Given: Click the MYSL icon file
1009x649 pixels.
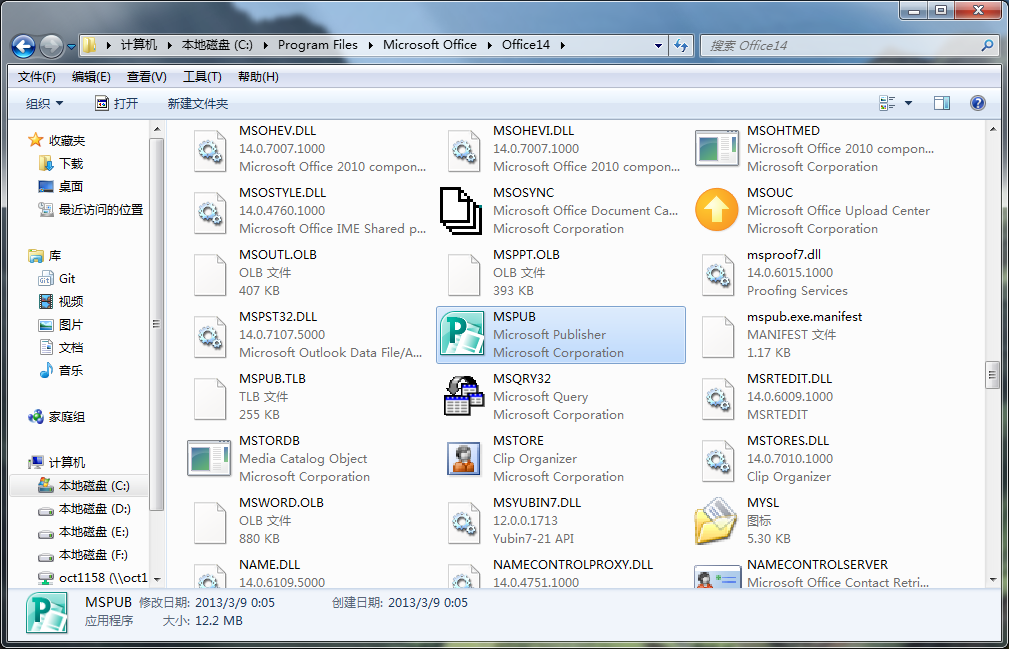Looking at the screenshot, I should [716, 521].
